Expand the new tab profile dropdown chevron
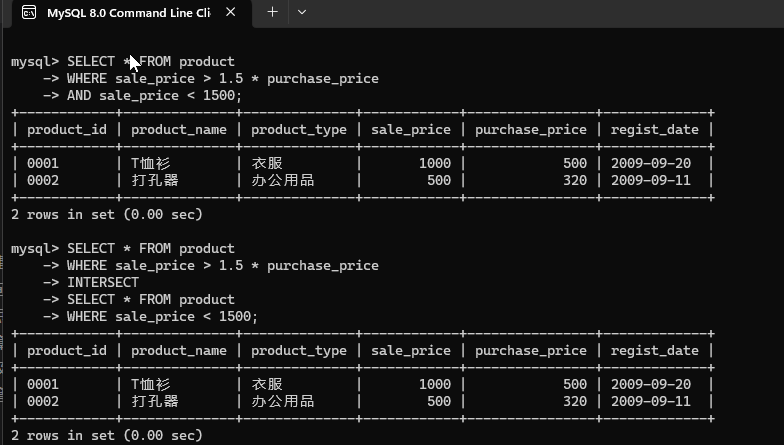The image size is (784, 445). click(x=301, y=12)
